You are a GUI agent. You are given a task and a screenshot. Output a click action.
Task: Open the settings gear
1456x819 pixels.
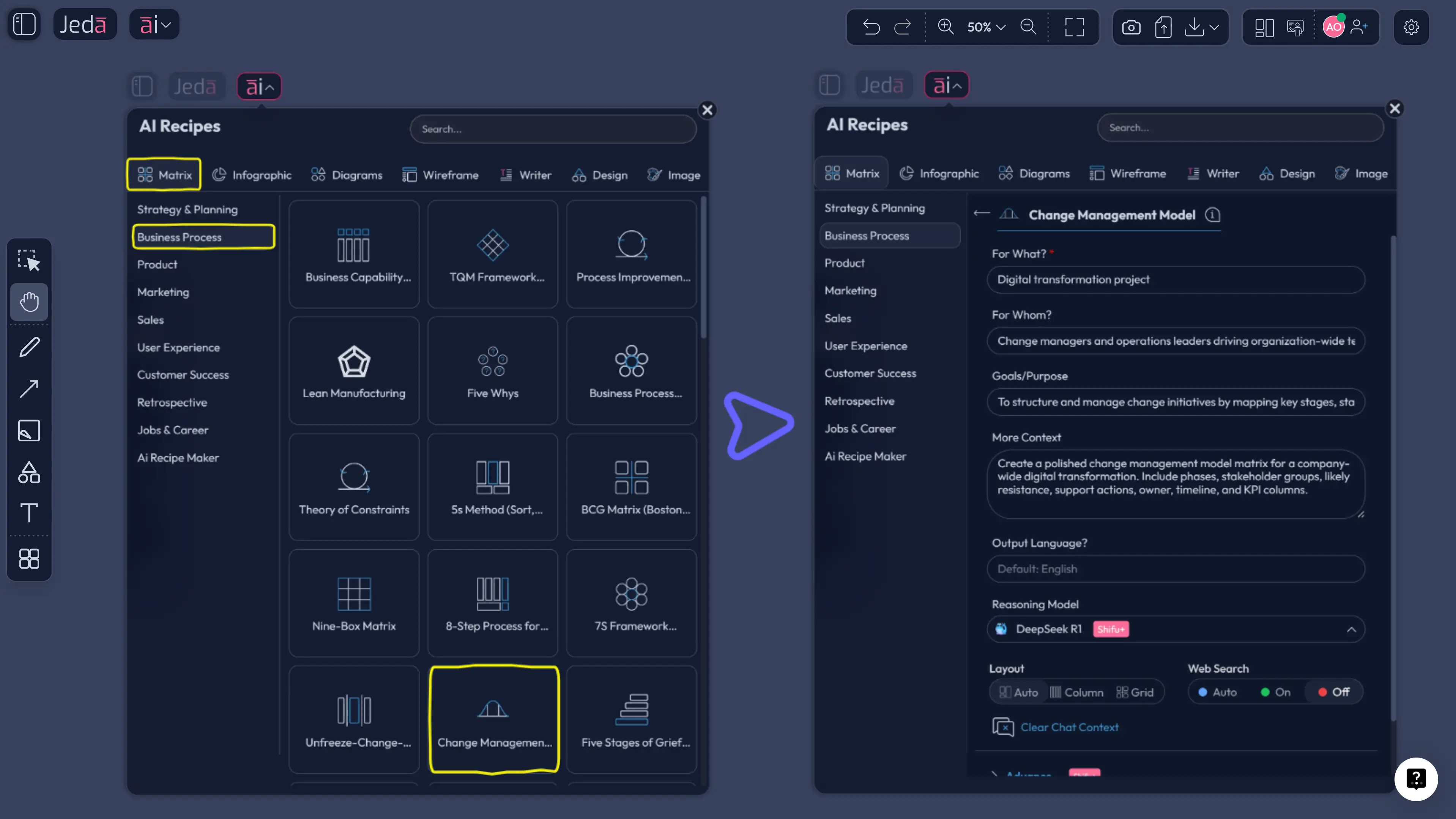click(1411, 27)
